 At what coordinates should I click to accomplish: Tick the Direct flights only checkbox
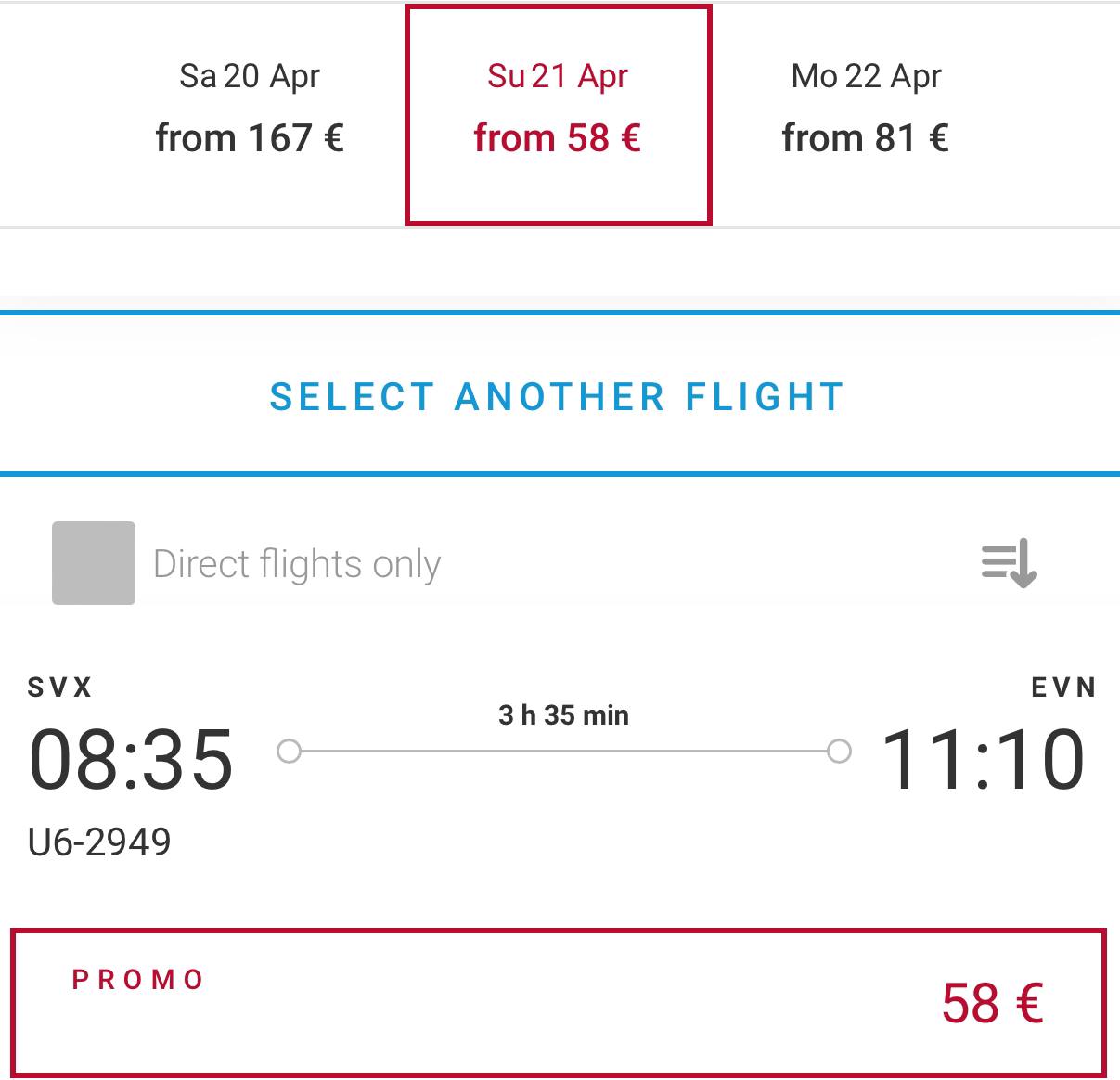94,563
